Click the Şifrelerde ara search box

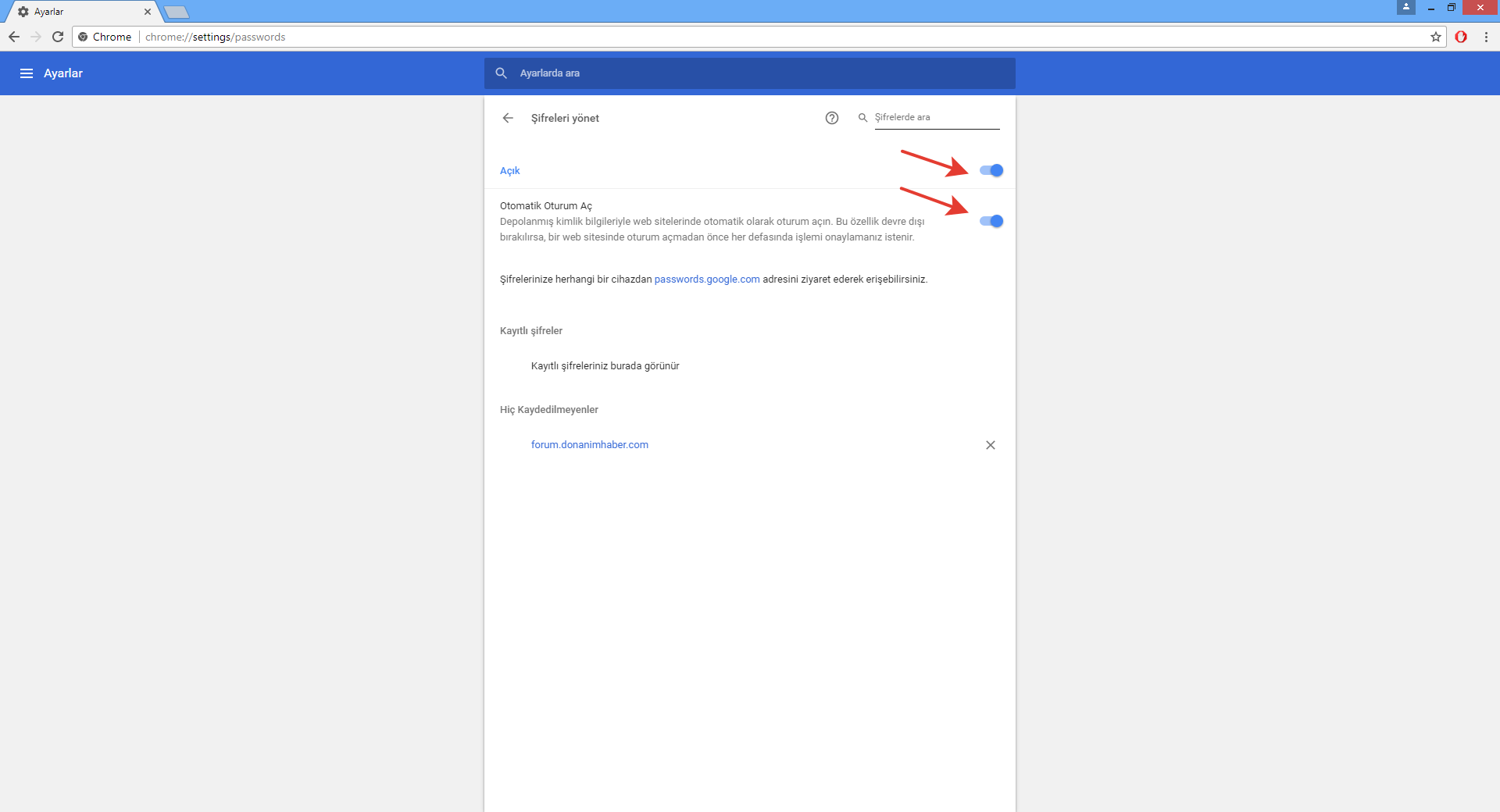[x=936, y=118]
